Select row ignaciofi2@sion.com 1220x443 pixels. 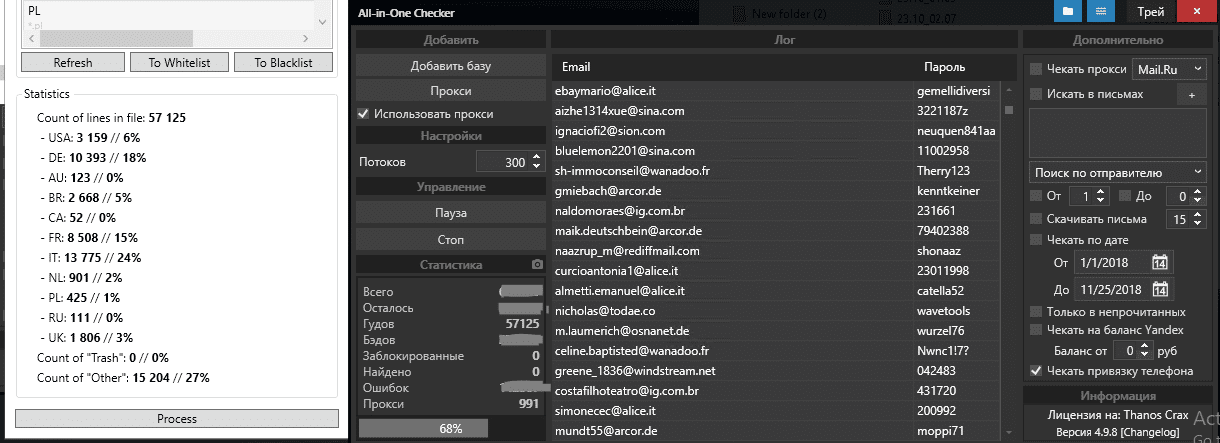click(x=776, y=131)
